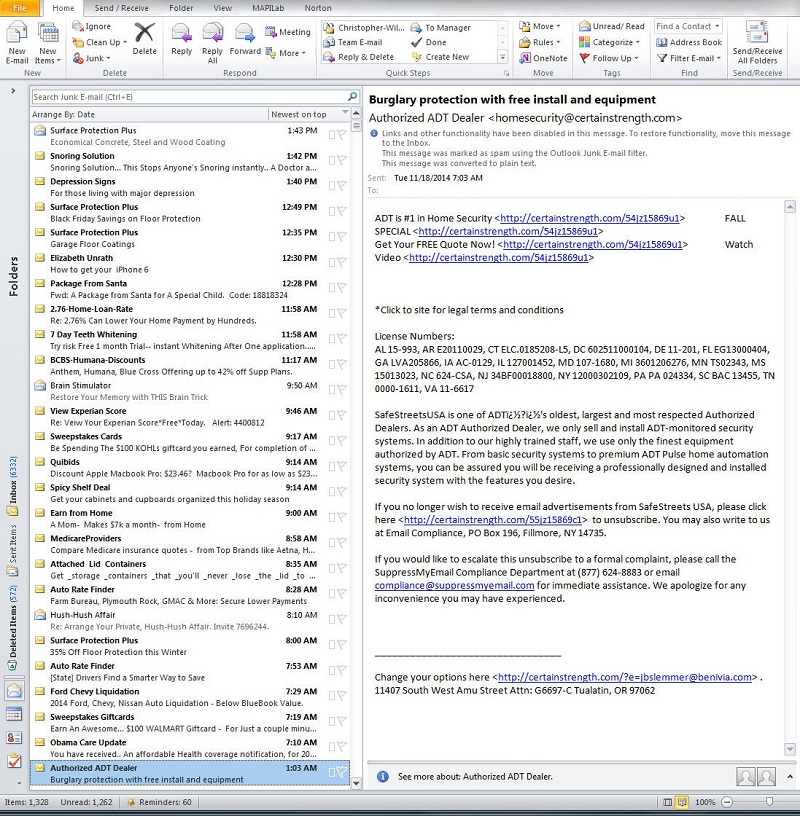Click the zoom slider handle

coord(769,802)
